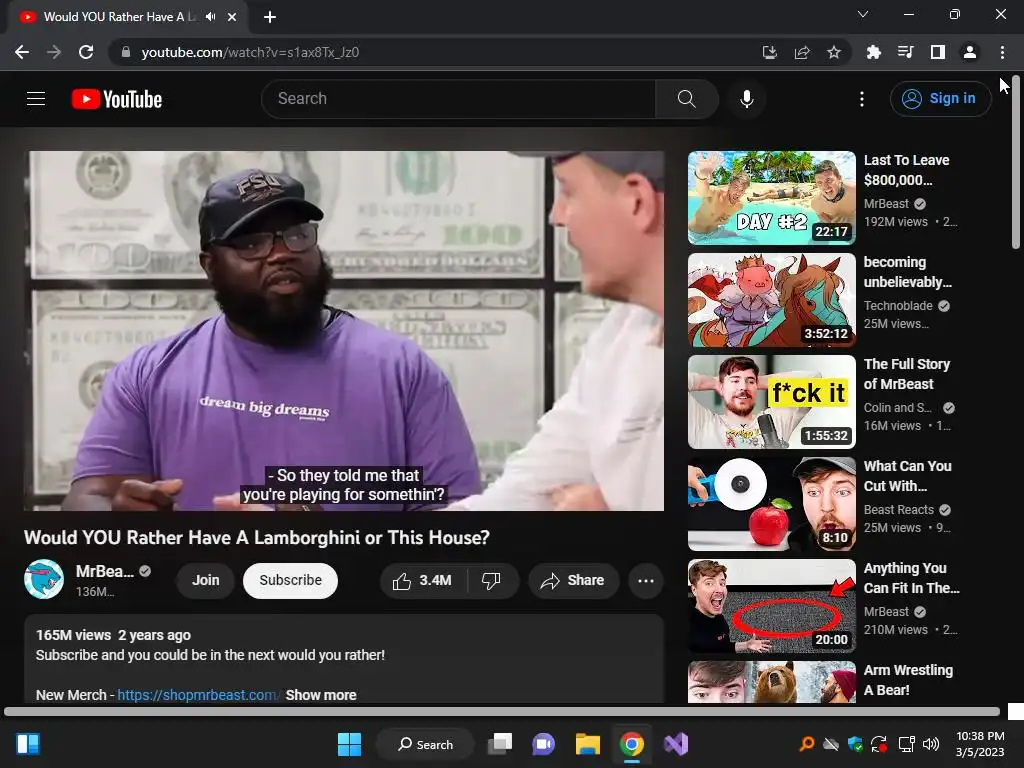Viewport: 1024px width, 768px height.
Task: Open the tab search chevron
Action: [863, 14]
